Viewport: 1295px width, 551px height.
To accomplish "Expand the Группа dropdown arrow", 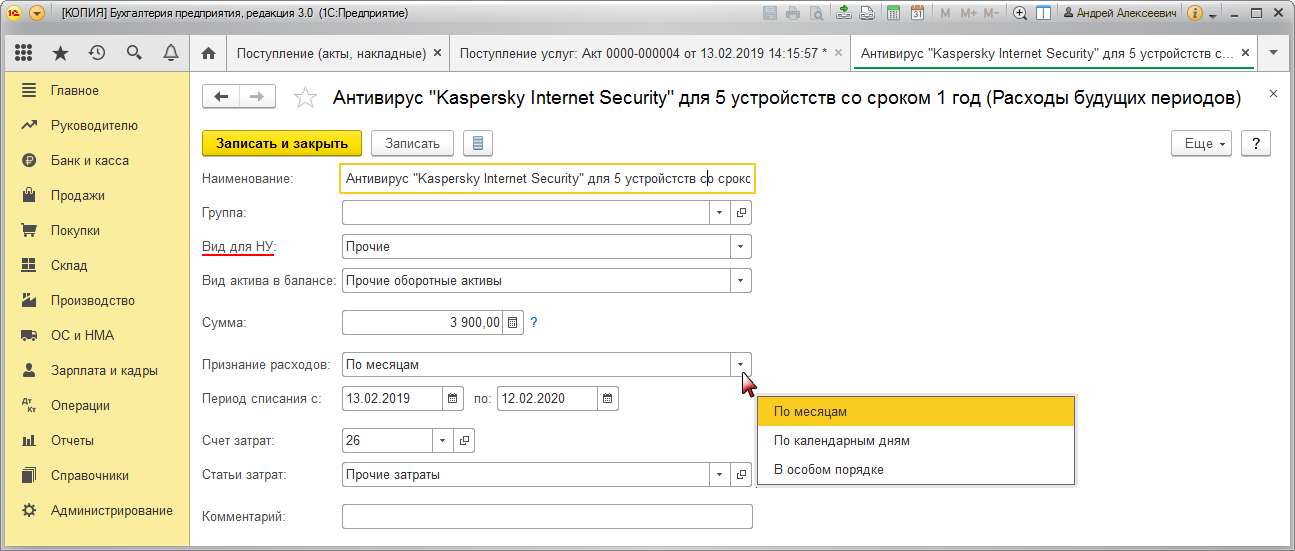I will (x=721, y=212).
